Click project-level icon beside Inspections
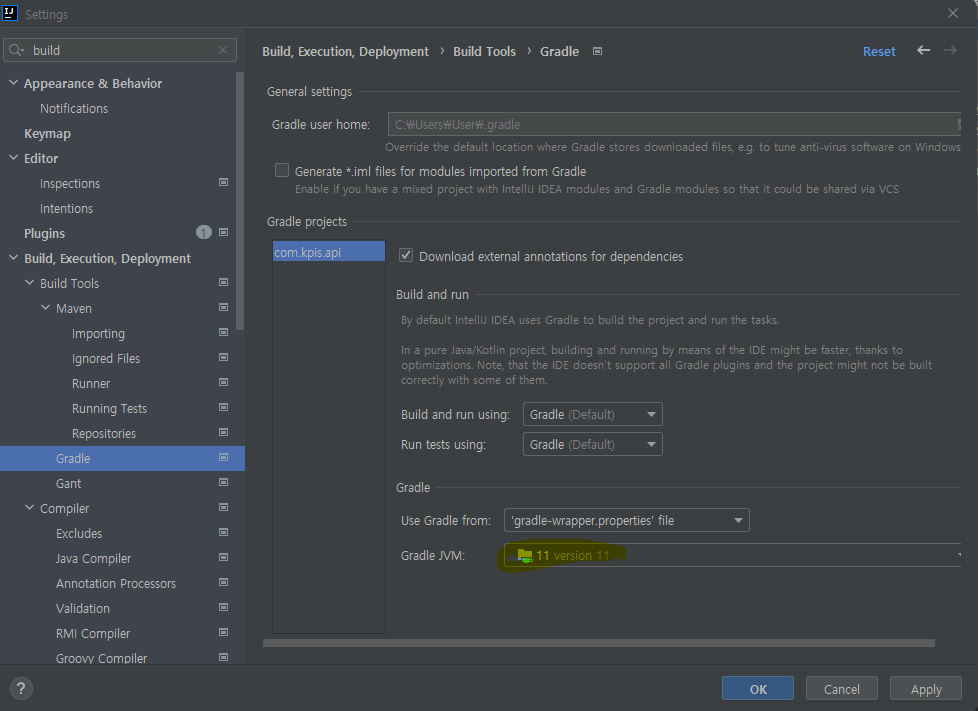The image size is (978, 711). (223, 183)
